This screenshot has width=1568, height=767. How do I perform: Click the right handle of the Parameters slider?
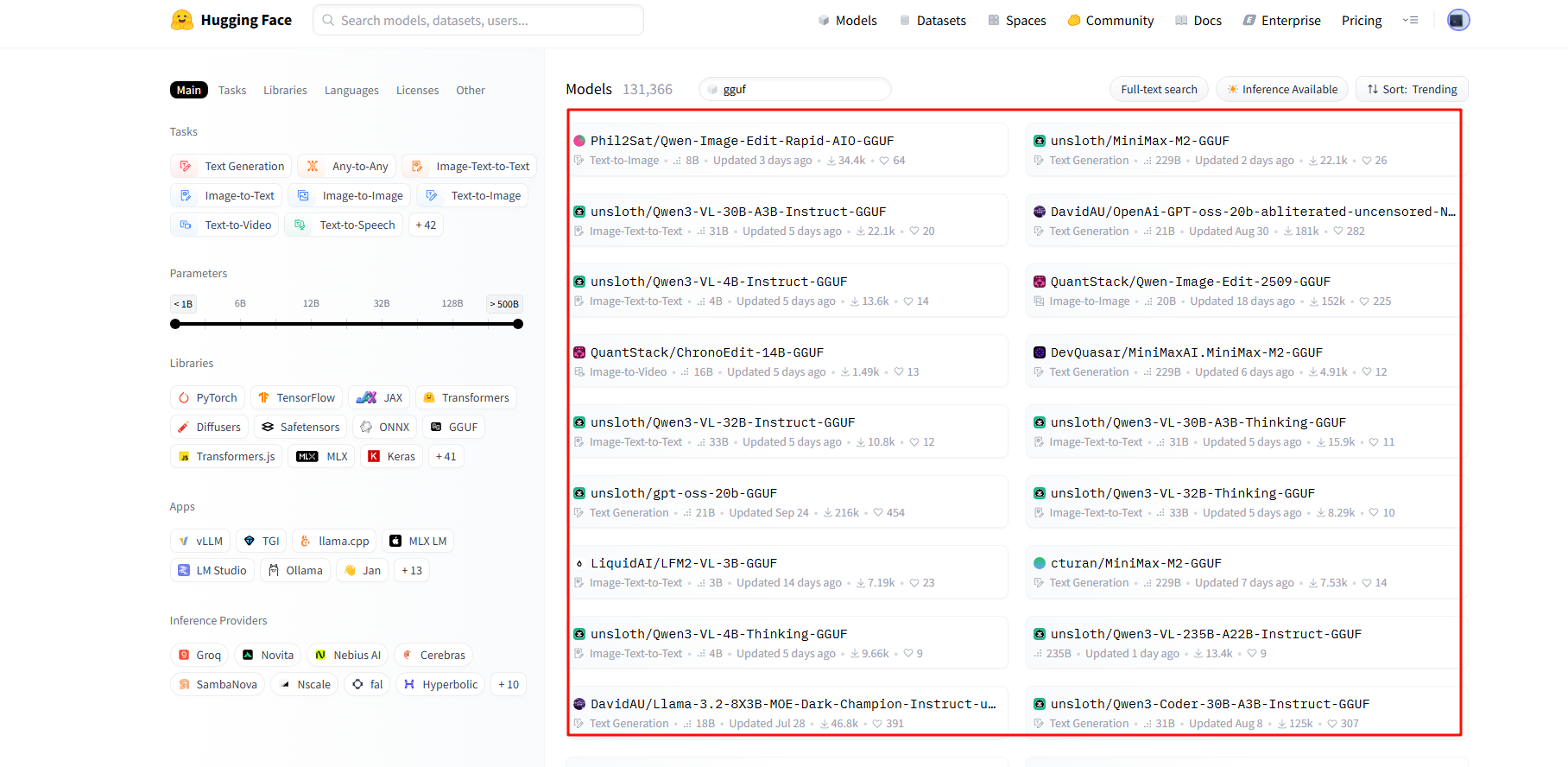(518, 324)
